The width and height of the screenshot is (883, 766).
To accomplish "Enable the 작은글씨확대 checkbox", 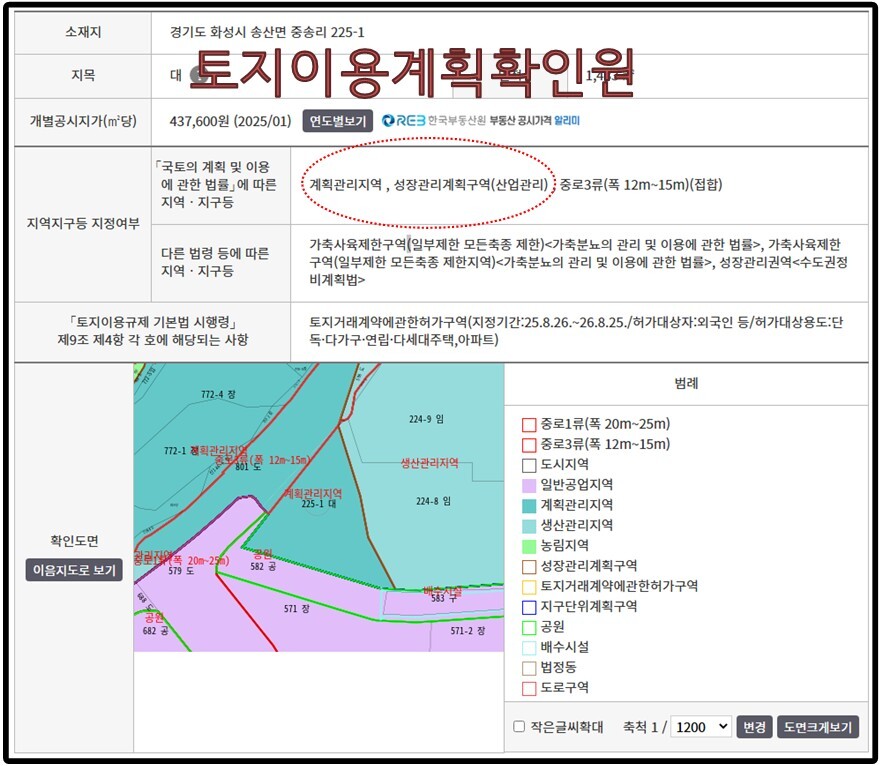I will click(519, 725).
